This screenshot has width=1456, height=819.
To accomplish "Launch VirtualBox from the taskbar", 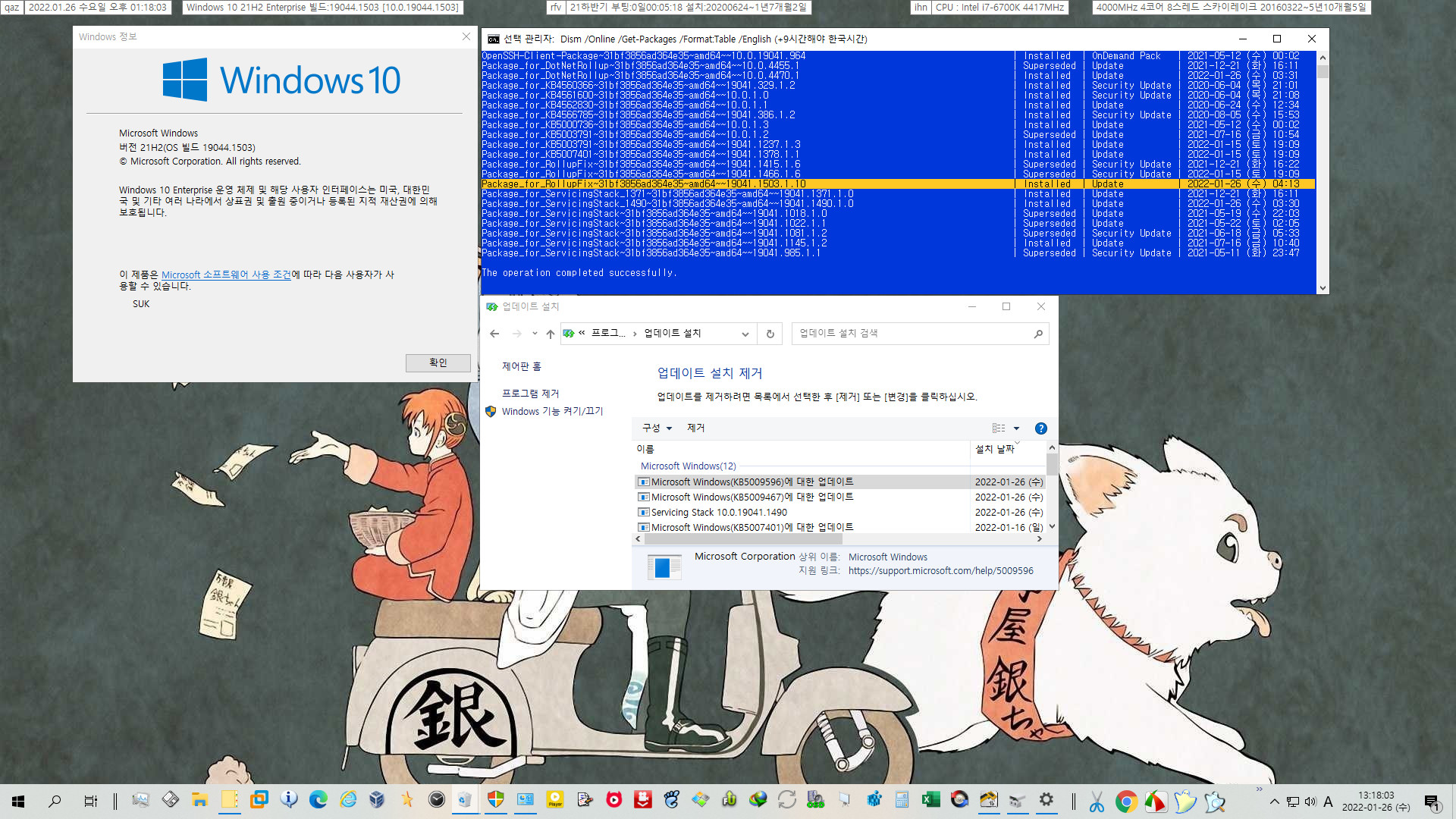I will point(377,800).
